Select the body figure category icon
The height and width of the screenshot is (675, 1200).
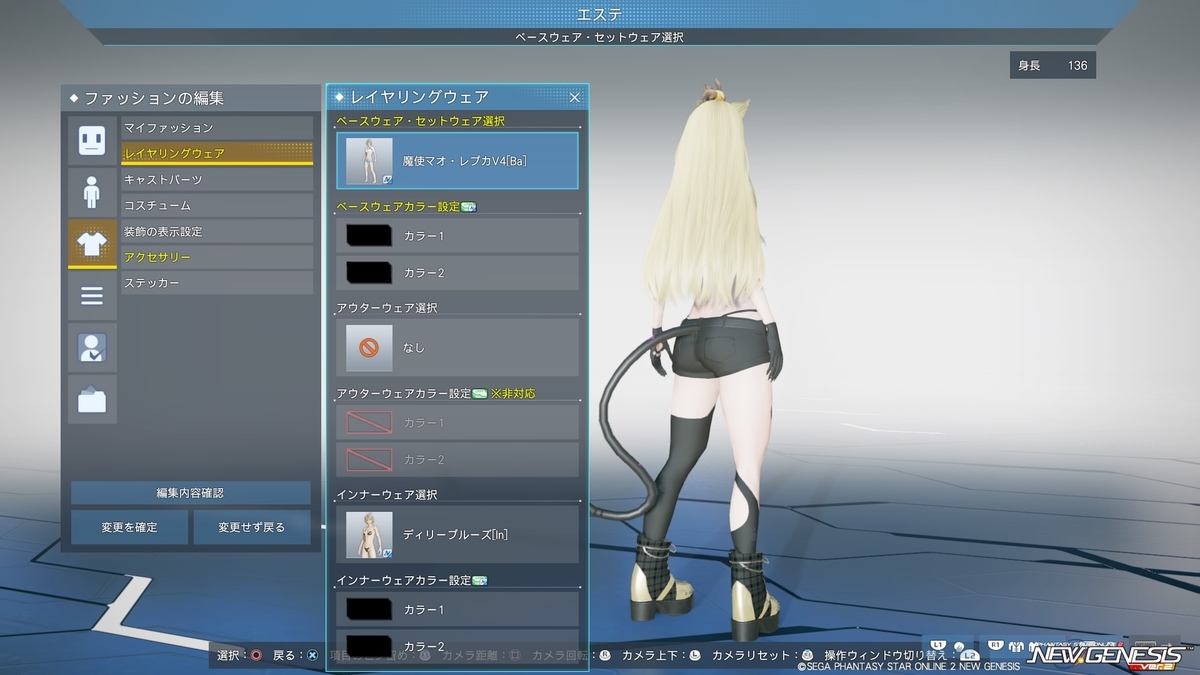tap(92, 192)
